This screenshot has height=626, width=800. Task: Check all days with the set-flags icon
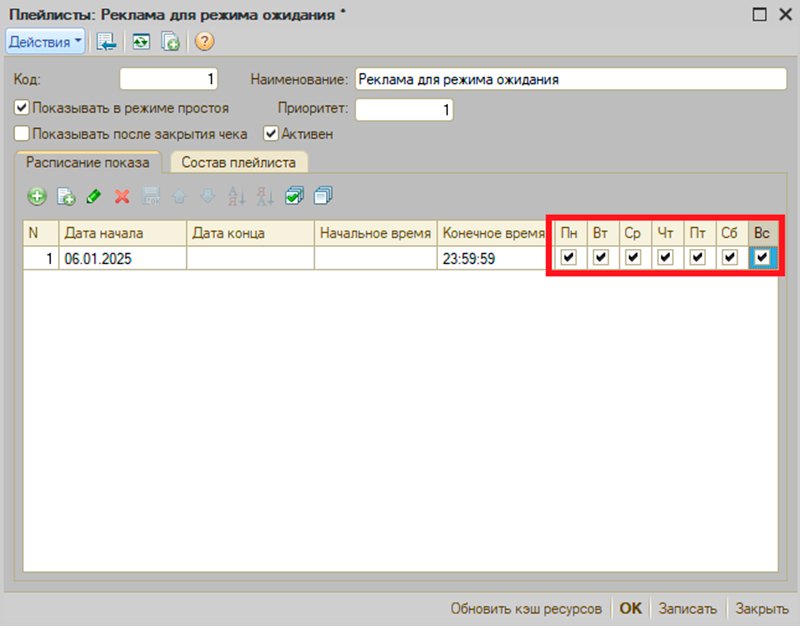(x=294, y=196)
